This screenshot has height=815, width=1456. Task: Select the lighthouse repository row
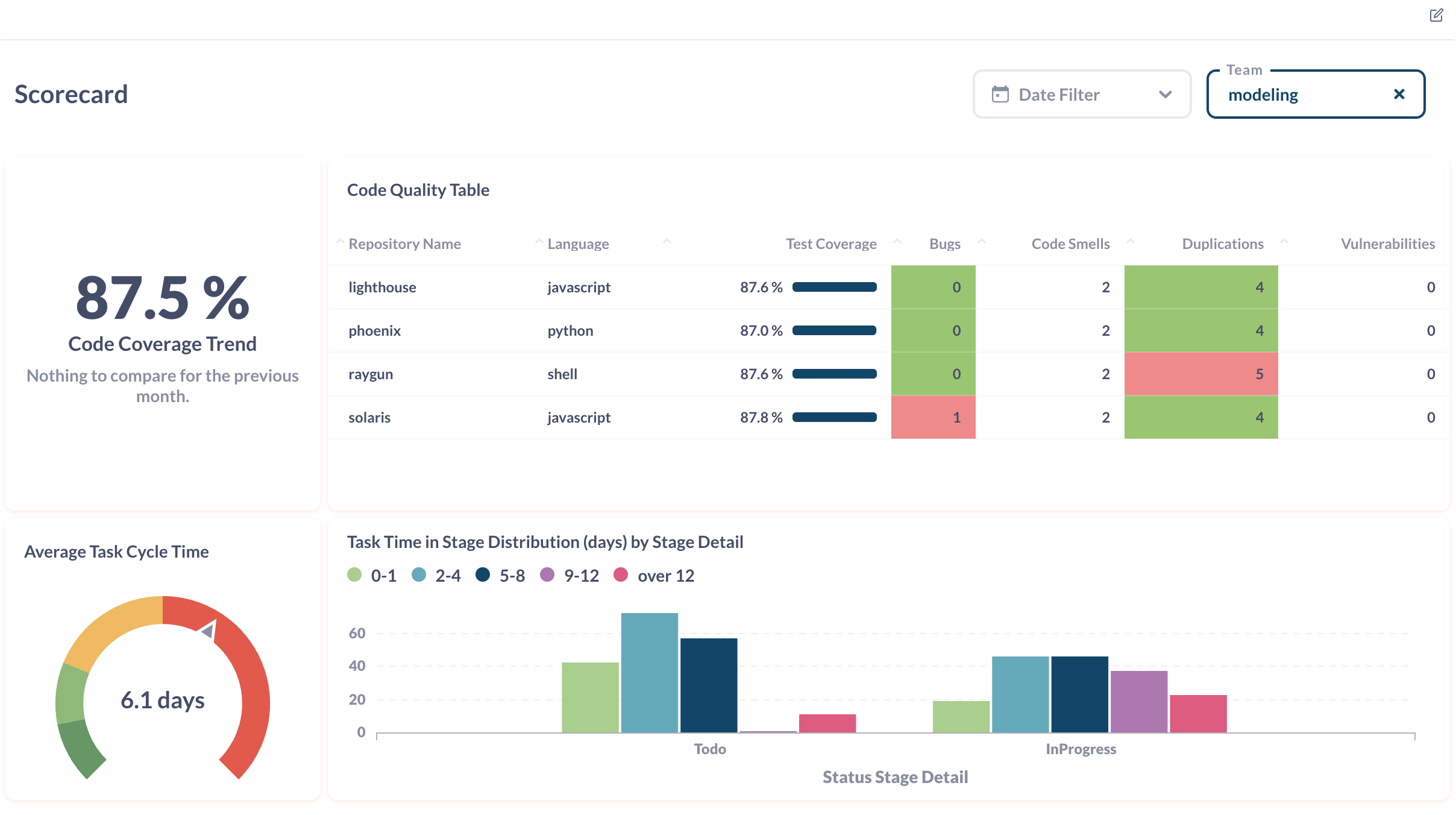(x=382, y=288)
